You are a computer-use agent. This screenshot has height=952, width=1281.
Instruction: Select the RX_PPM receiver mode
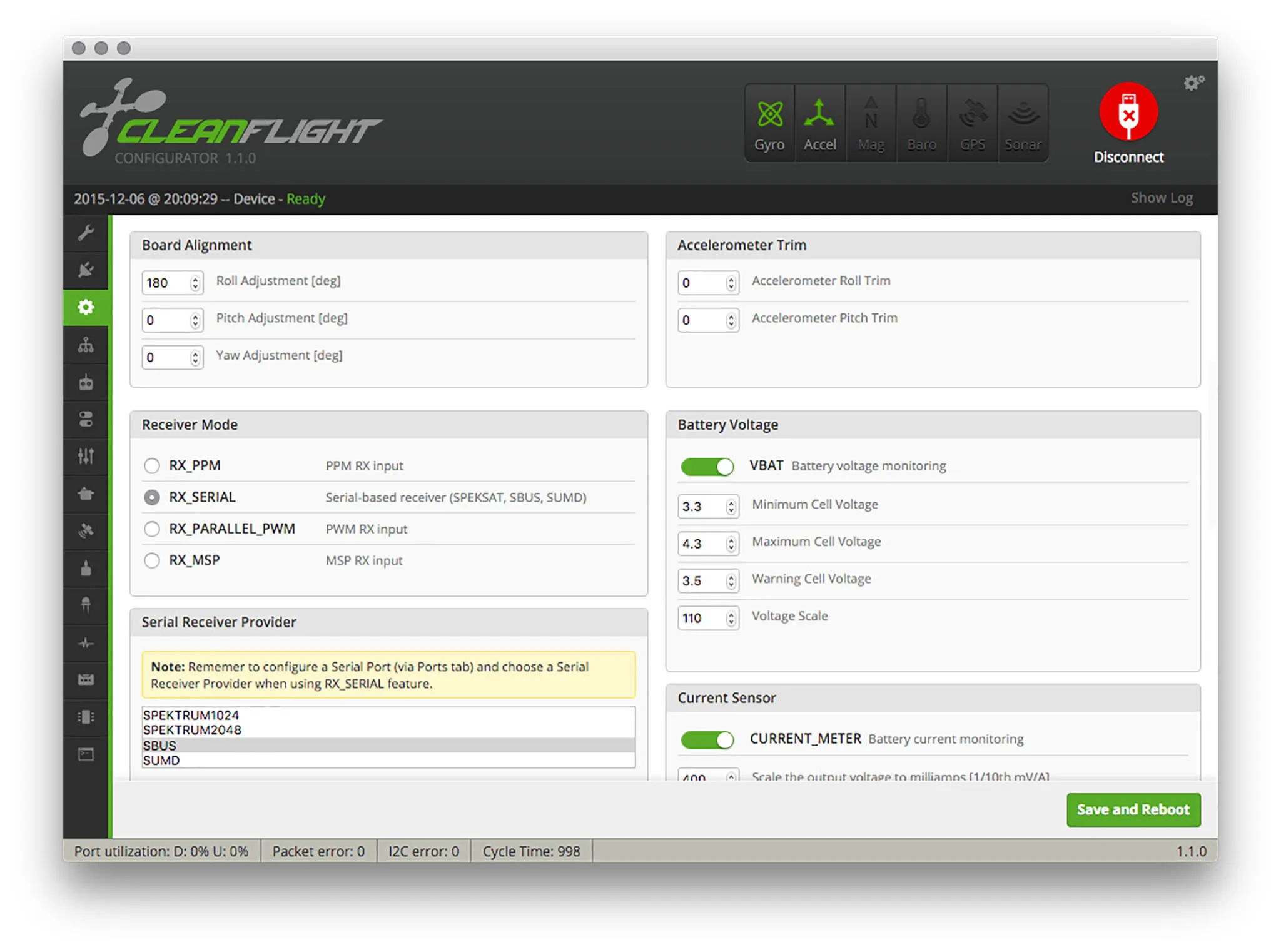coord(152,466)
